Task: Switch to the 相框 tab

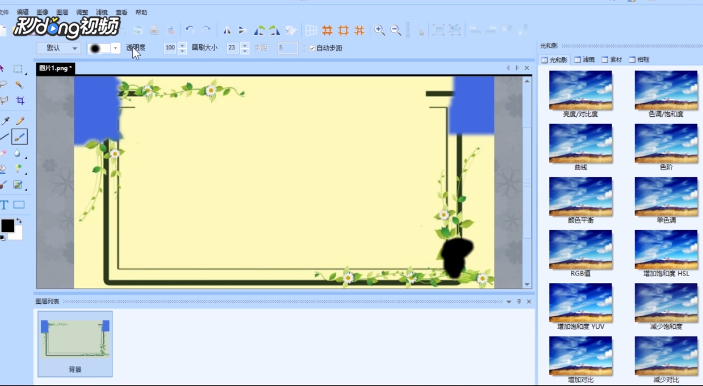Action: [x=639, y=59]
